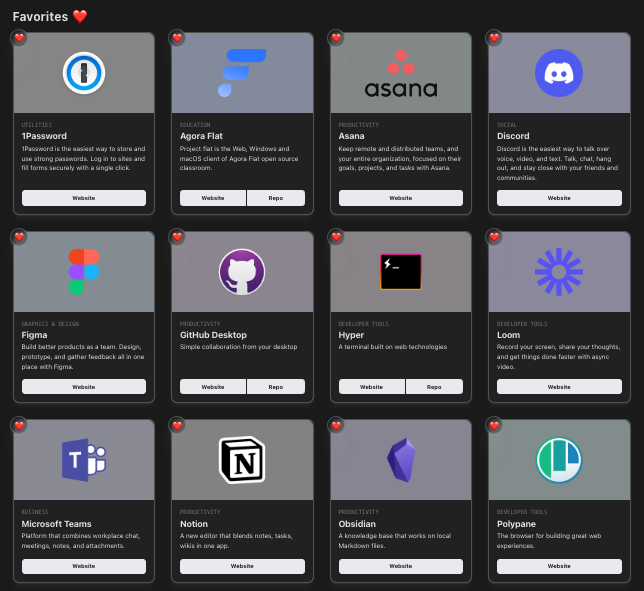This screenshot has width=644, height=591.
Task: Open Discord's Website button
Action: tap(559, 198)
